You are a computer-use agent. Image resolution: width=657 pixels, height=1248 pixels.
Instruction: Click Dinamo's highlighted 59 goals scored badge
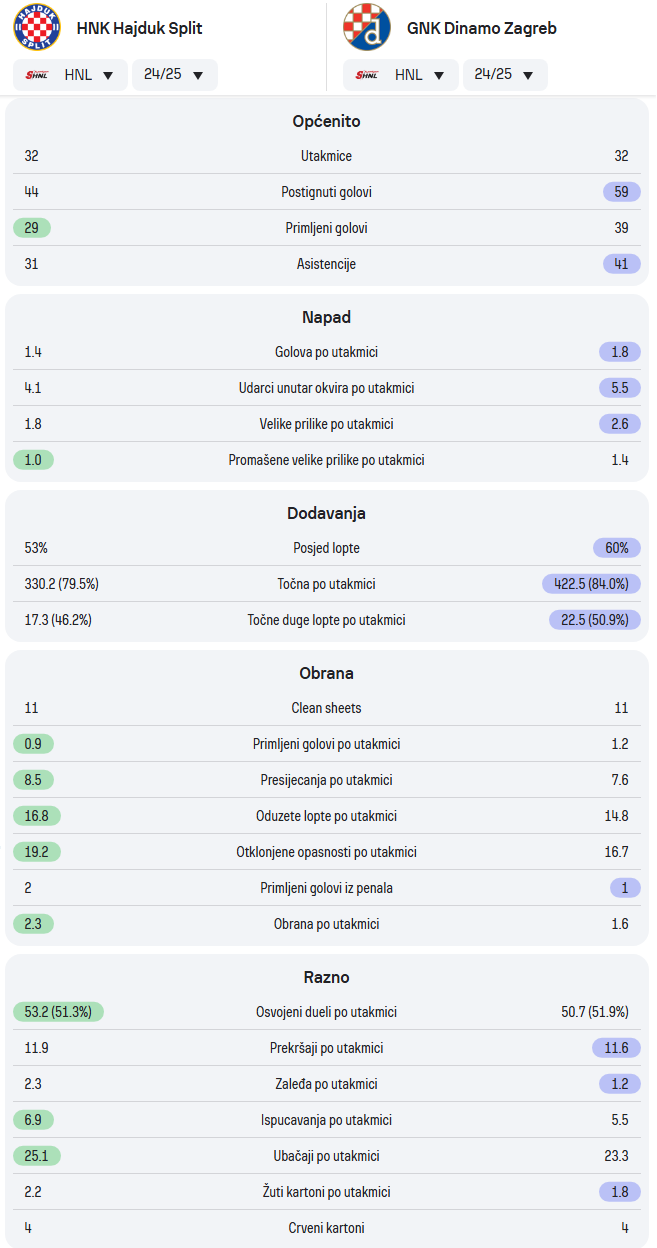tap(622, 192)
